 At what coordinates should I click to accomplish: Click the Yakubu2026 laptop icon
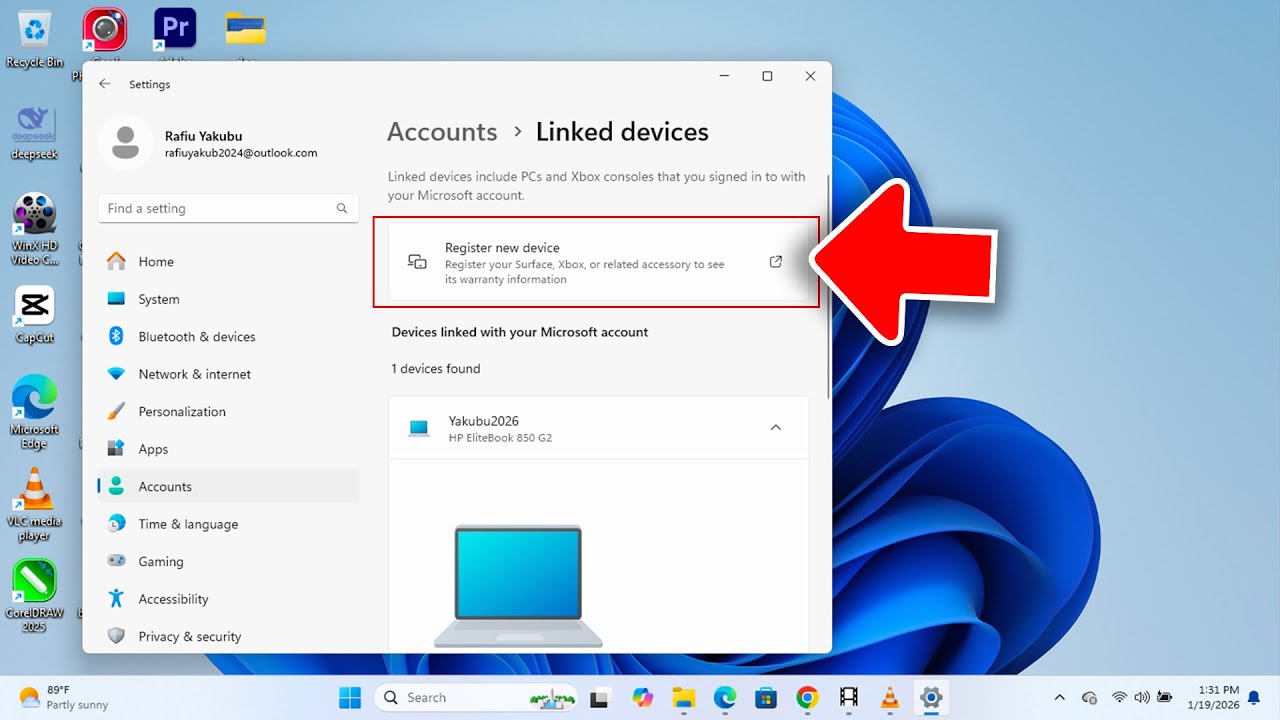419,428
